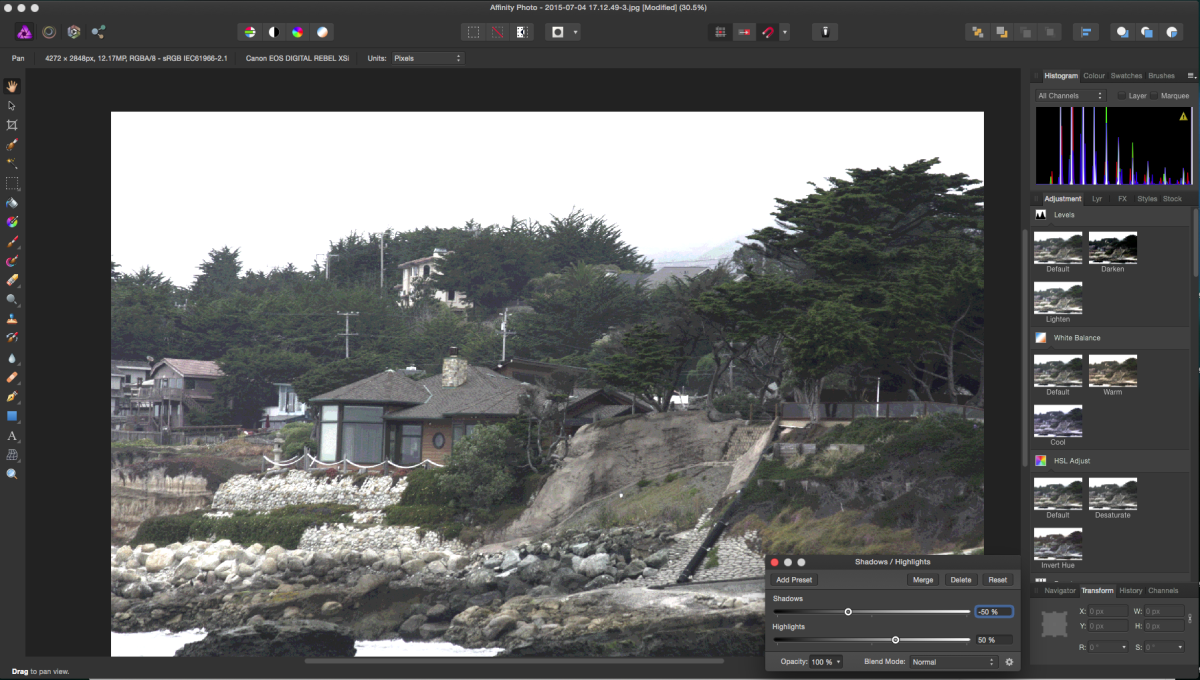Click the Merge button

point(922,580)
